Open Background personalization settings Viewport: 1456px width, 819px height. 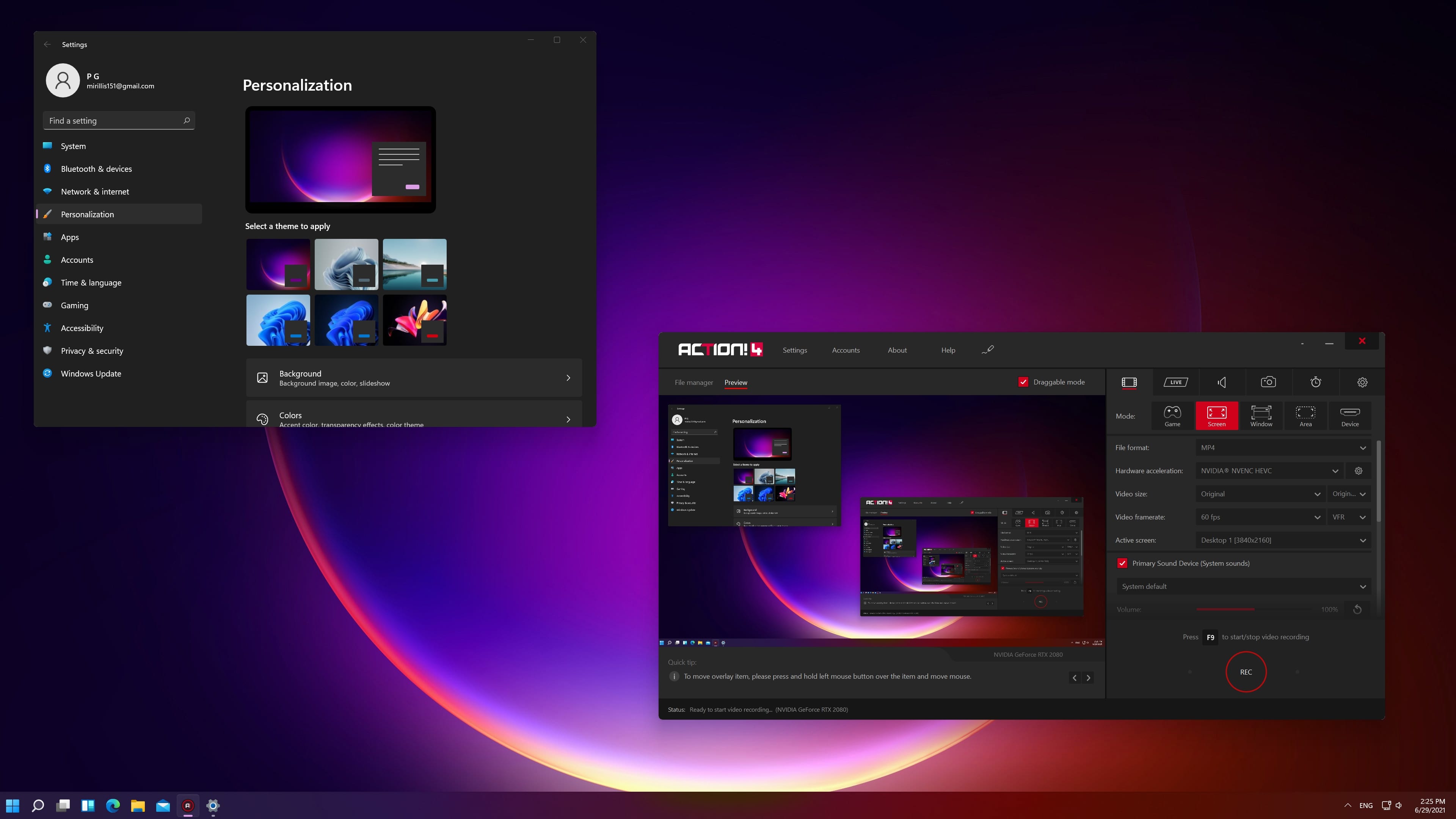[x=414, y=378]
